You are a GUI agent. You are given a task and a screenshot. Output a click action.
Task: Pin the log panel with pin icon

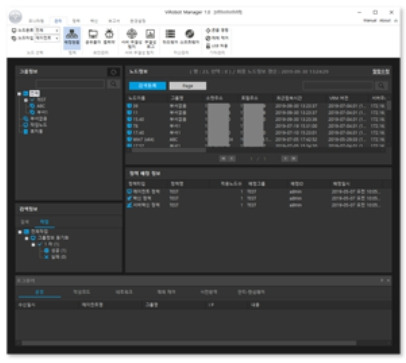tap(382, 281)
